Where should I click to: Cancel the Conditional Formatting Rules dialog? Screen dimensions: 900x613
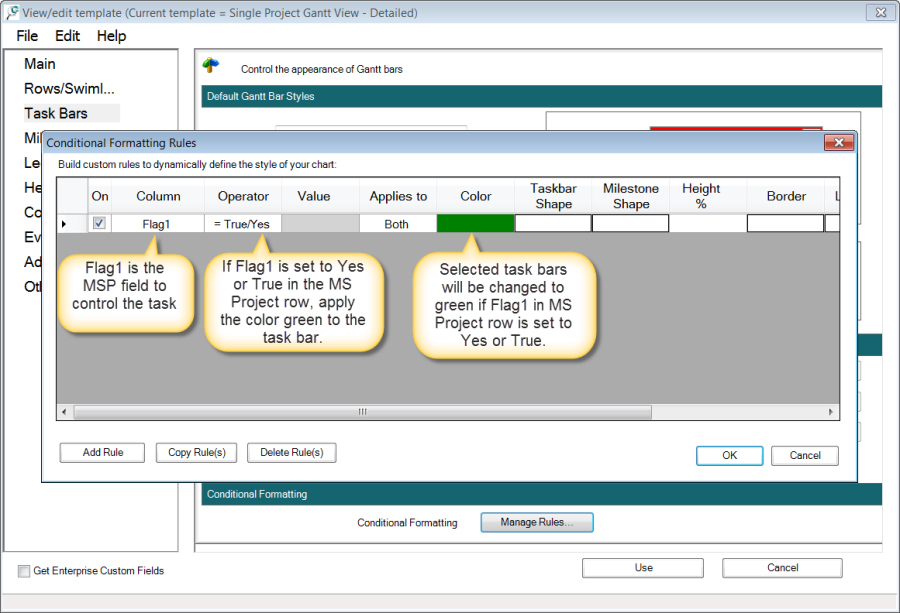click(805, 455)
